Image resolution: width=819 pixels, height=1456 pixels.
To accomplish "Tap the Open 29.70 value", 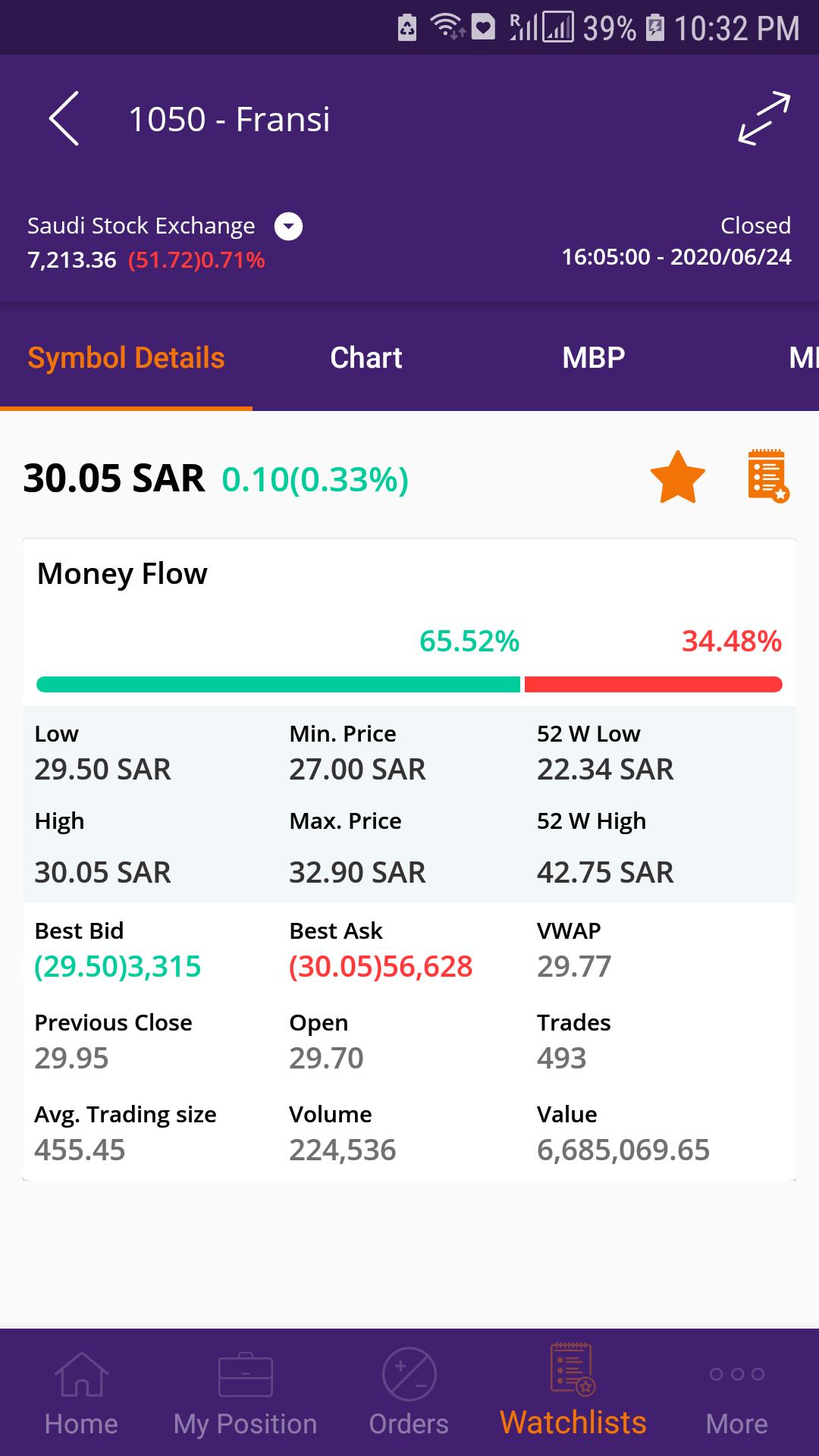I will click(x=326, y=1058).
